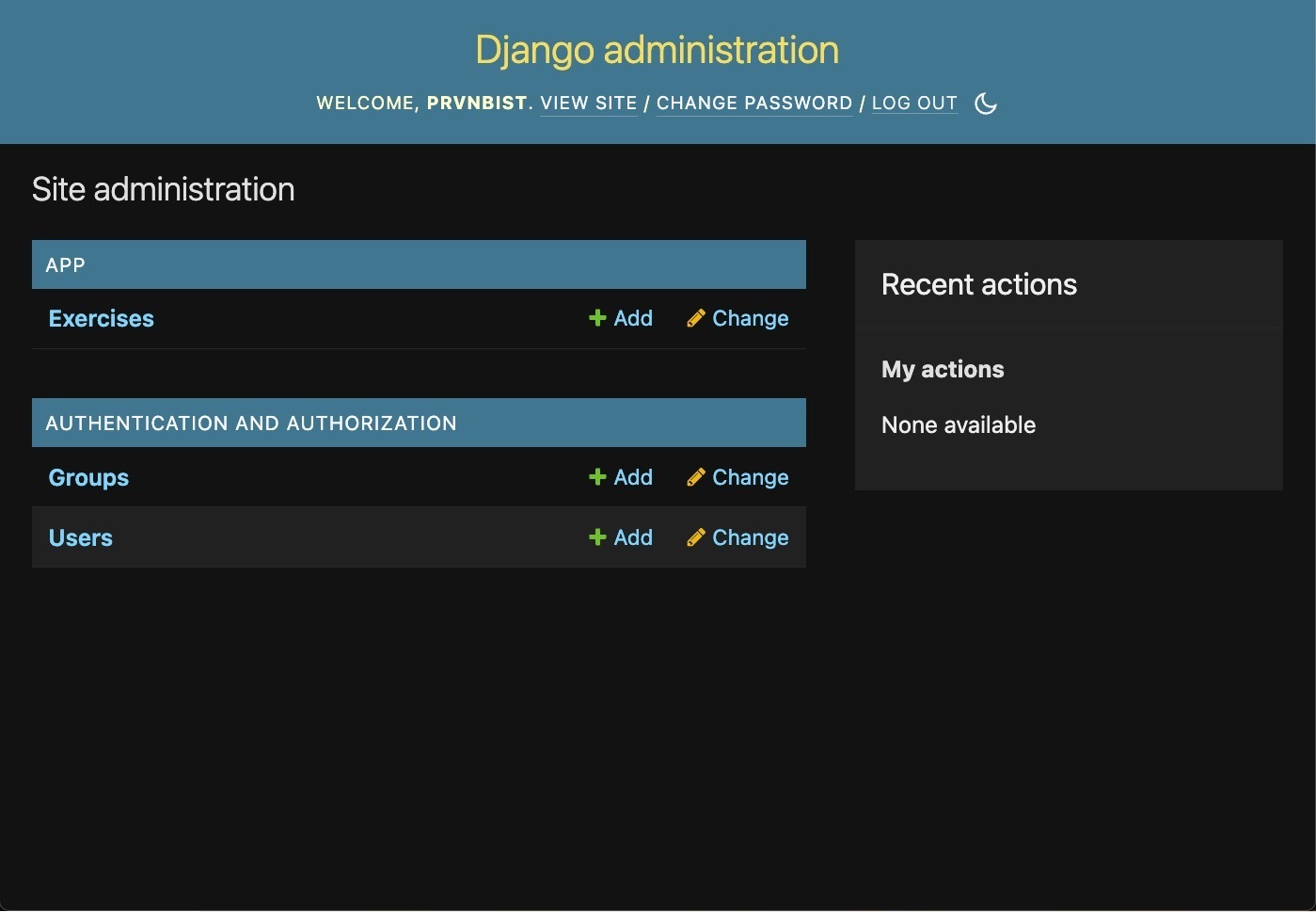Click the pencil icon in the Groups row
The width and height of the screenshot is (1316, 912).
click(x=696, y=477)
